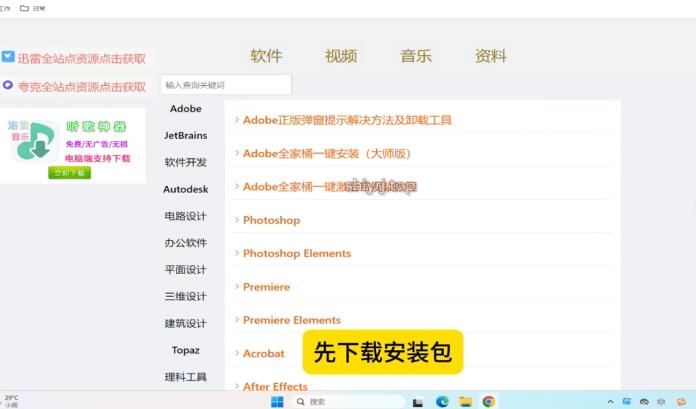Click the Quark icon beside 夸克全站点资源
The height and width of the screenshot is (409, 696).
click(x=8, y=85)
